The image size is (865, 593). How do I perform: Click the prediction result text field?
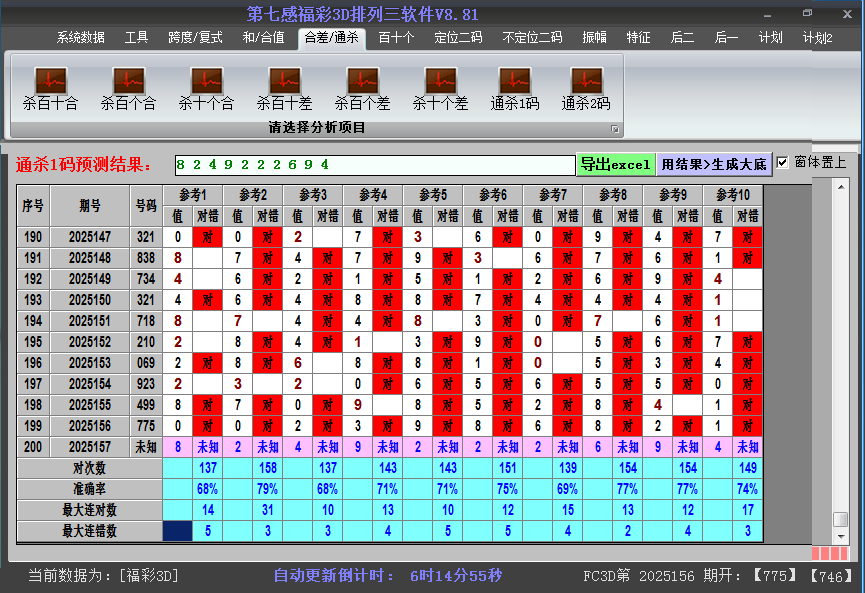(x=375, y=165)
